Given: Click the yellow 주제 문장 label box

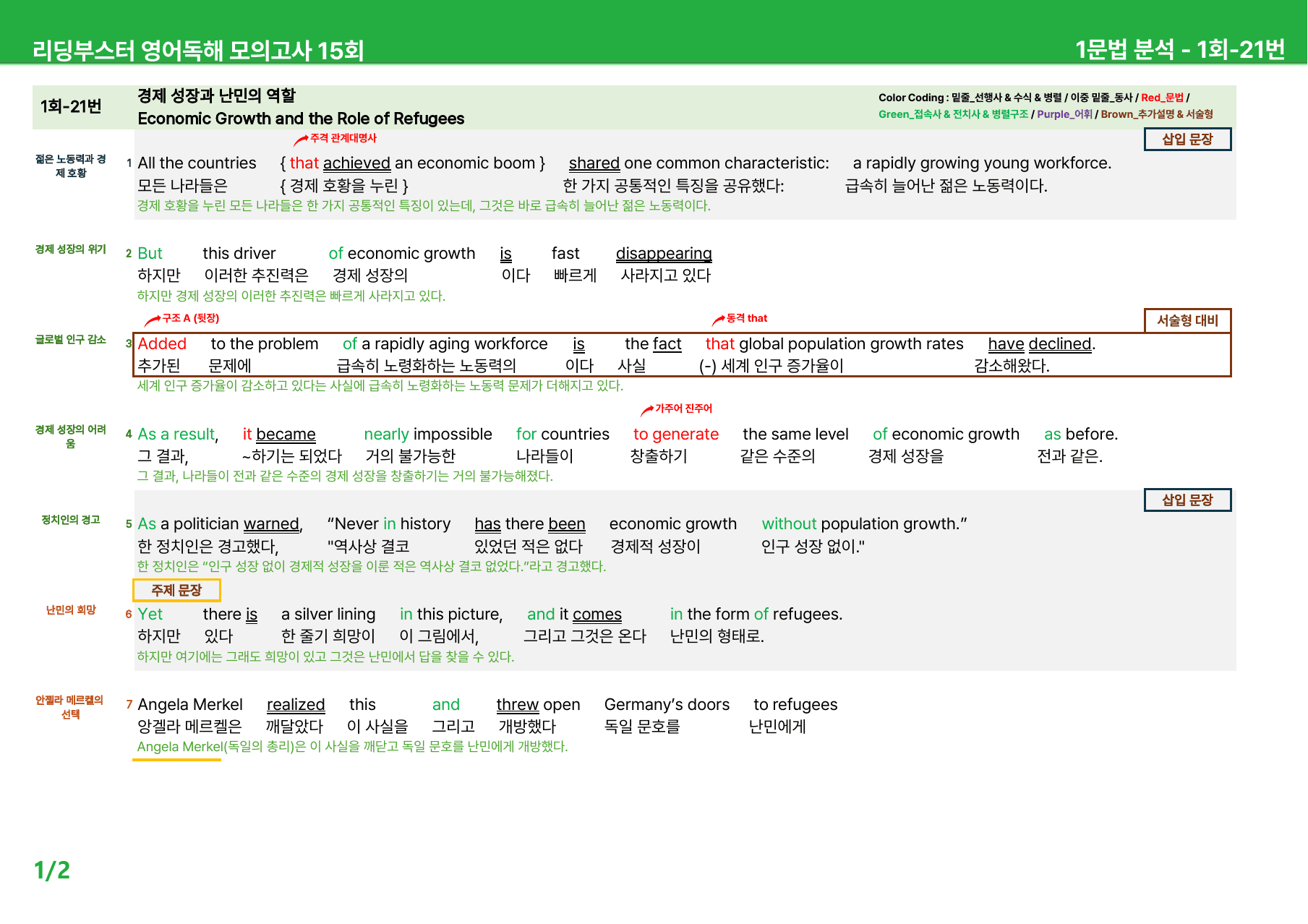Looking at the screenshot, I should pyautogui.click(x=176, y=591).
